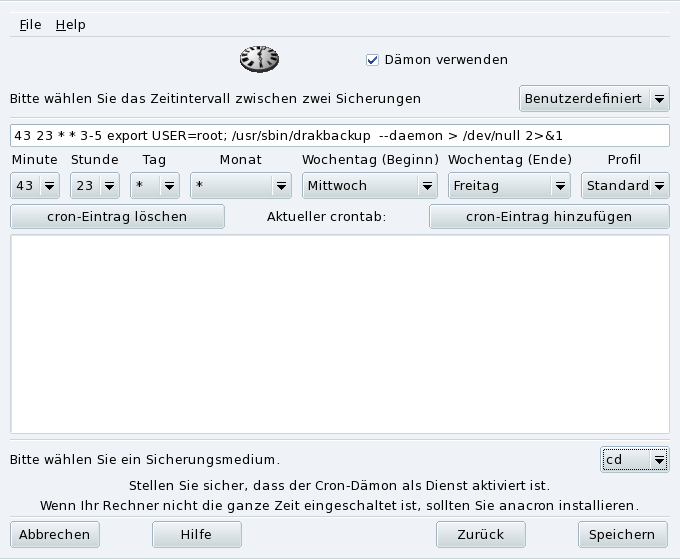Screen dimensions: 680x560
Task: Open the 'Benutzerdefiniert' interval dropdown
Action: (594, 99)
